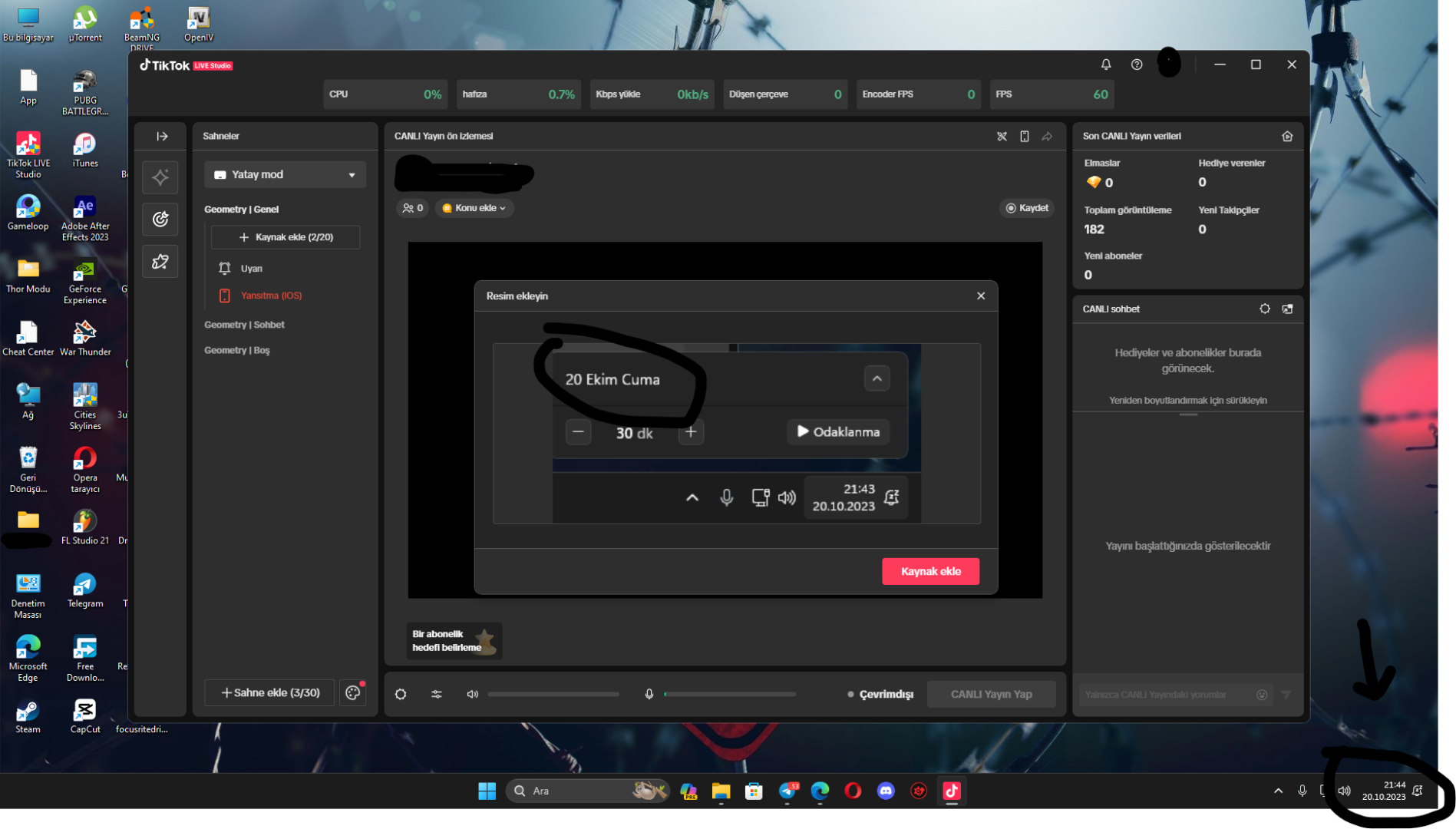Open the rocket star tool in sidebar

click(160, 262)
